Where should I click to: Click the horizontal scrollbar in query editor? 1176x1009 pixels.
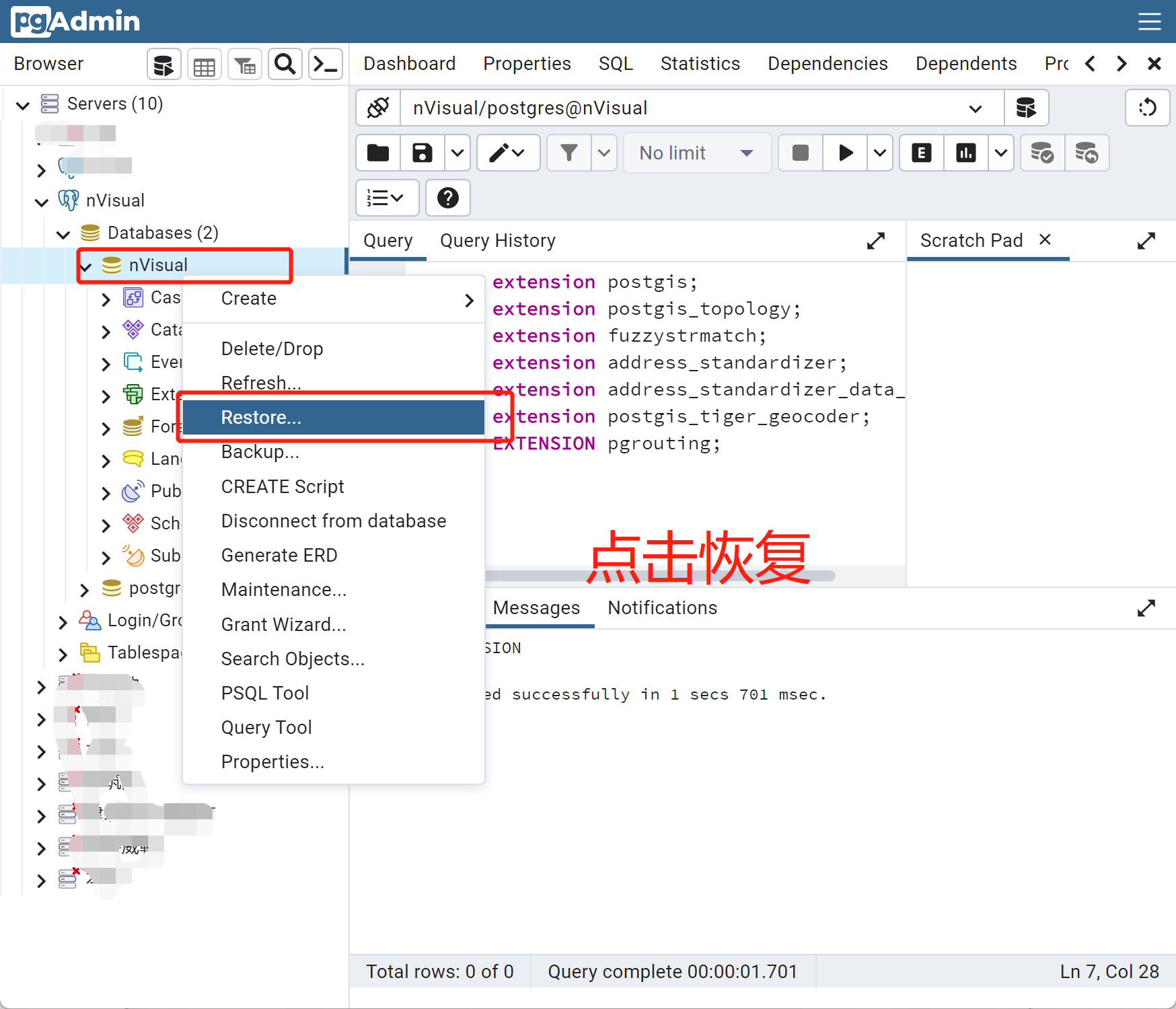[659, 576]
